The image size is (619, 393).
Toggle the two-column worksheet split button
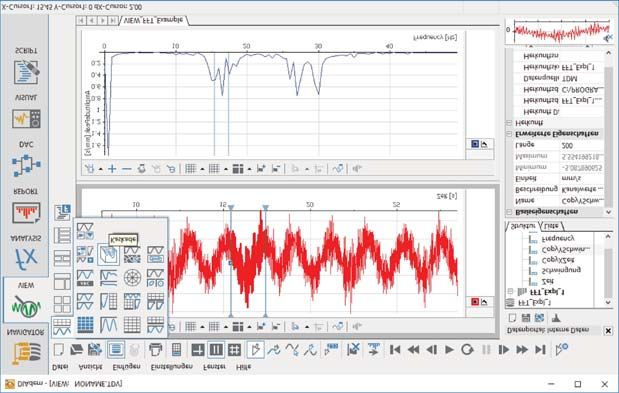pyautogui.click(x=216, y=350)
